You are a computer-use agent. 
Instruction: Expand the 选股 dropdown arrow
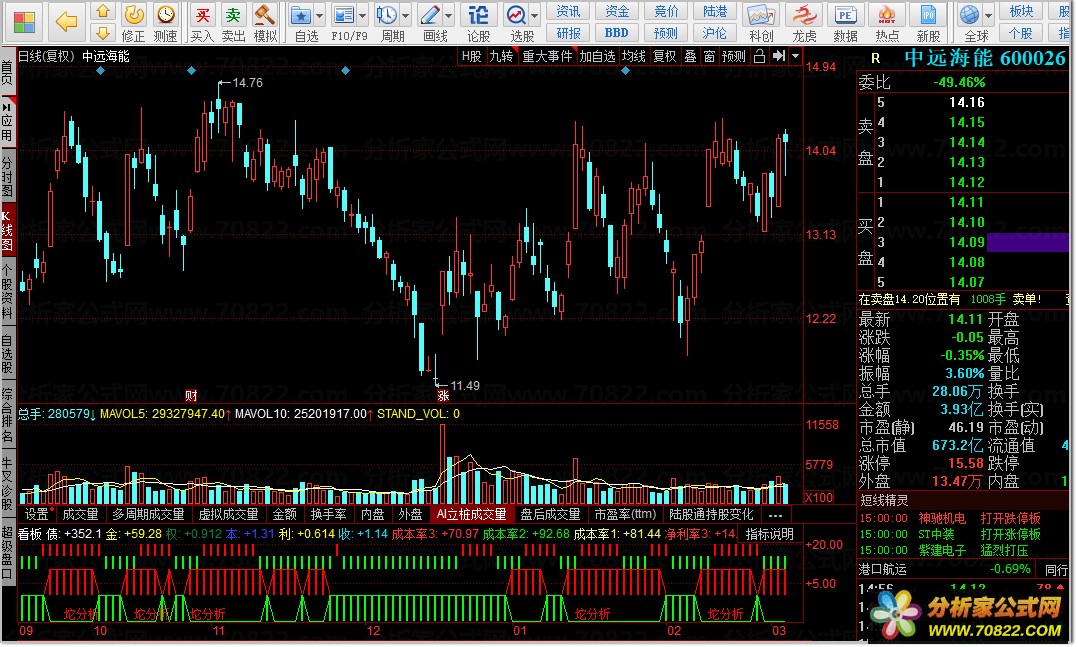pyautogui.click(x=534, y=15)
